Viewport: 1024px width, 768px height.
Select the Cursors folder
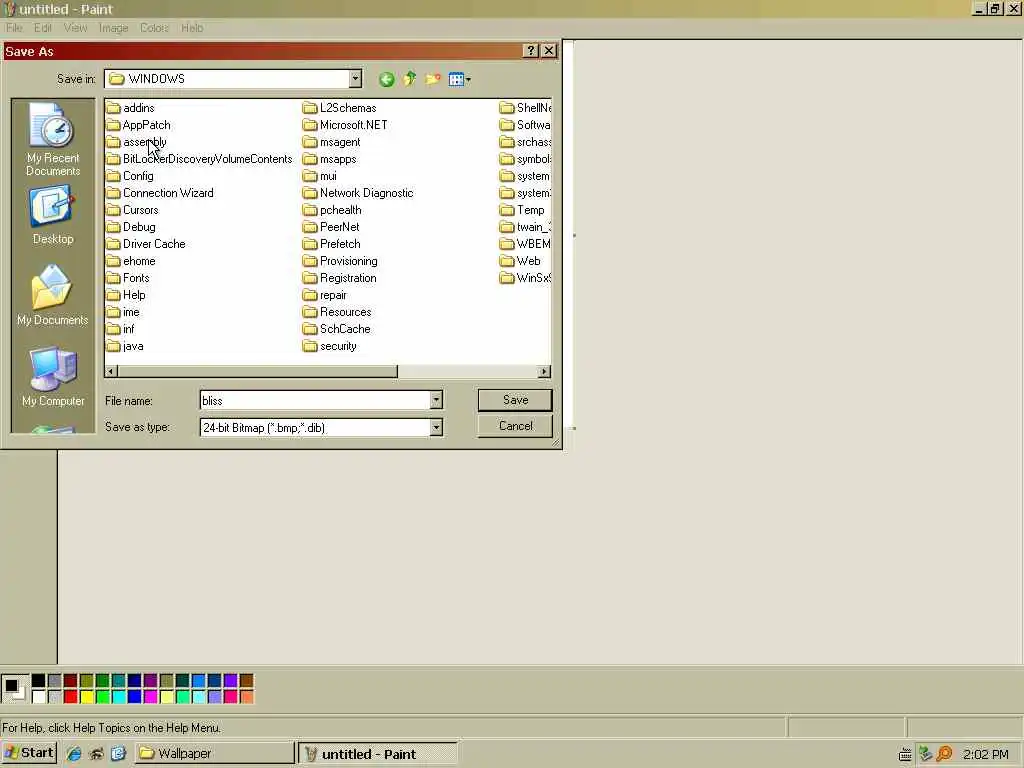point(133,210)
